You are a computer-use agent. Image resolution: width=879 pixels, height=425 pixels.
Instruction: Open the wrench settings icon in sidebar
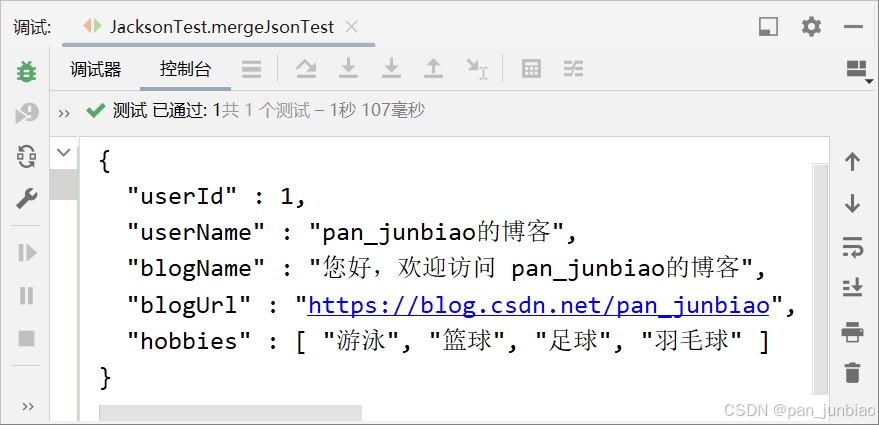pyautogui.click(x=26, y=198)
